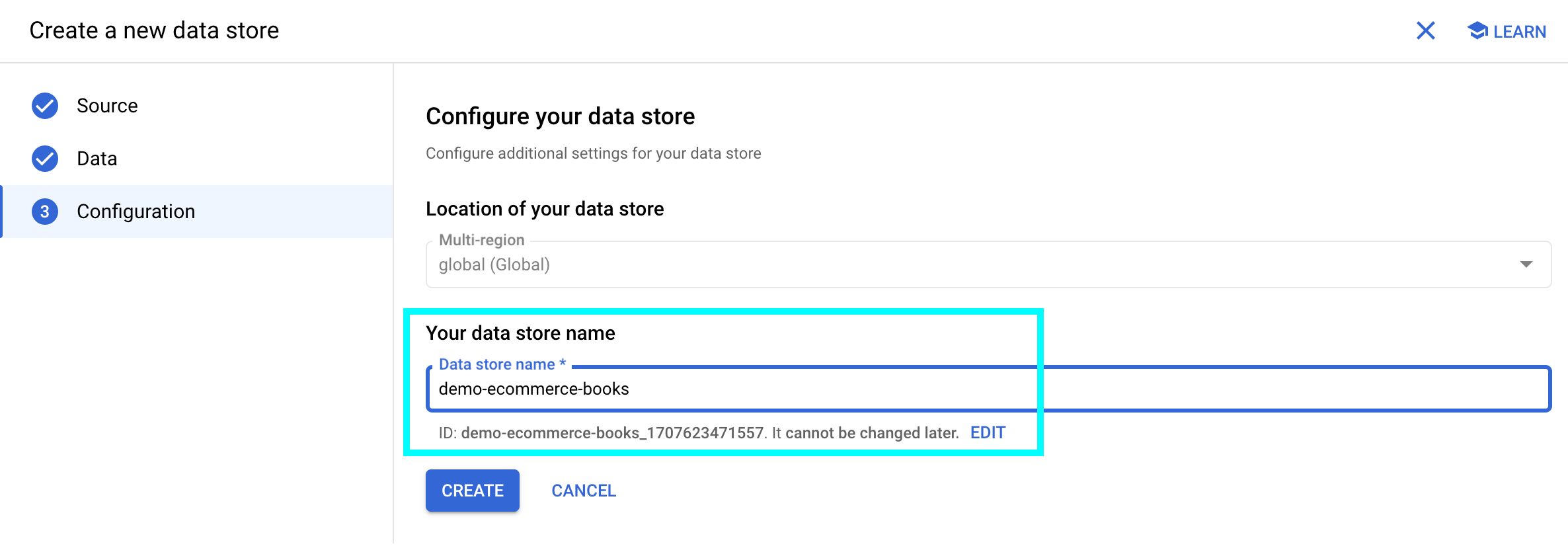Click the graduation cap Learn icon

tap(1477, 30)
